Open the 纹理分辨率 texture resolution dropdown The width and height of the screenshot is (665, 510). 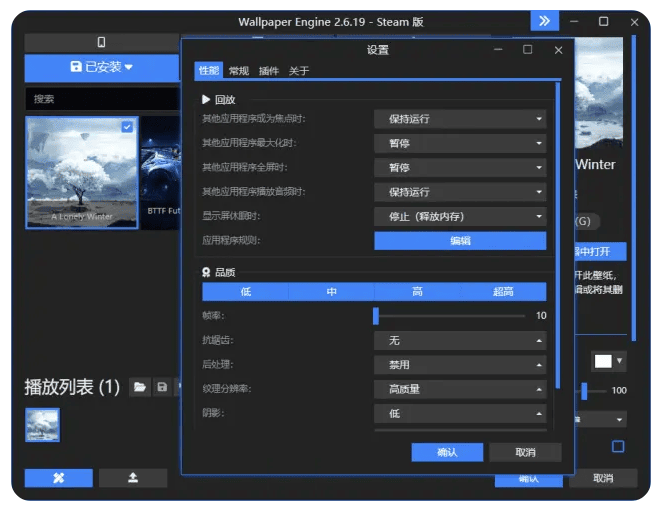tap(460, 389)
